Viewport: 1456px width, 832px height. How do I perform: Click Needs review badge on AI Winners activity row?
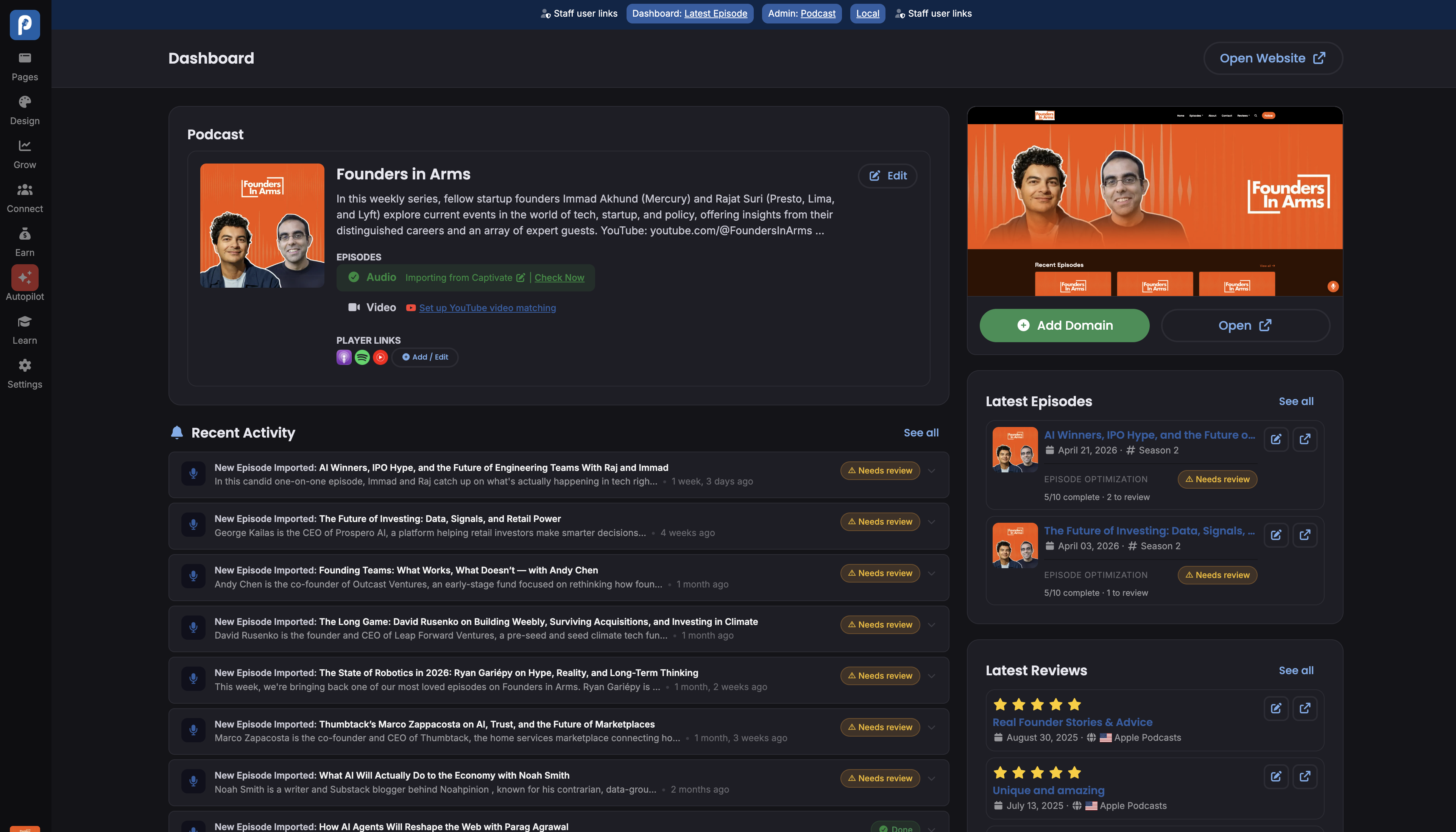[x=880, y=471]
